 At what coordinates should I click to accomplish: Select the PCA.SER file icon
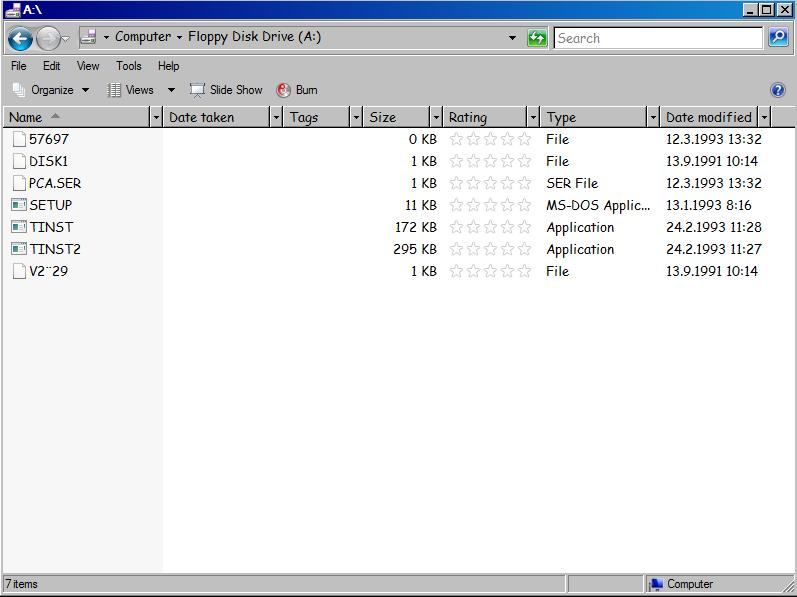coord(19,183)
